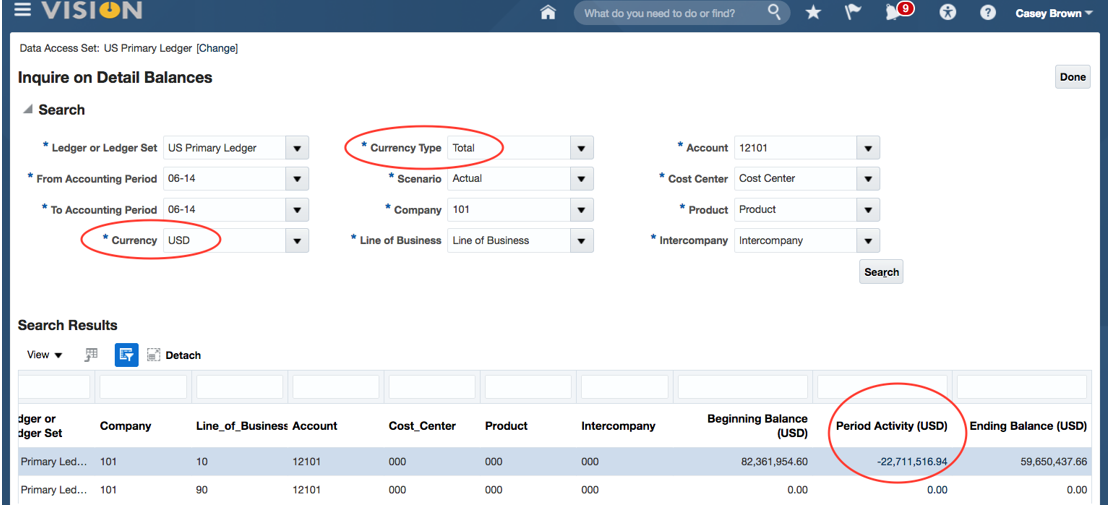
Task: Expand the Currency Type dropdown
Action: [x=580, y=148]
